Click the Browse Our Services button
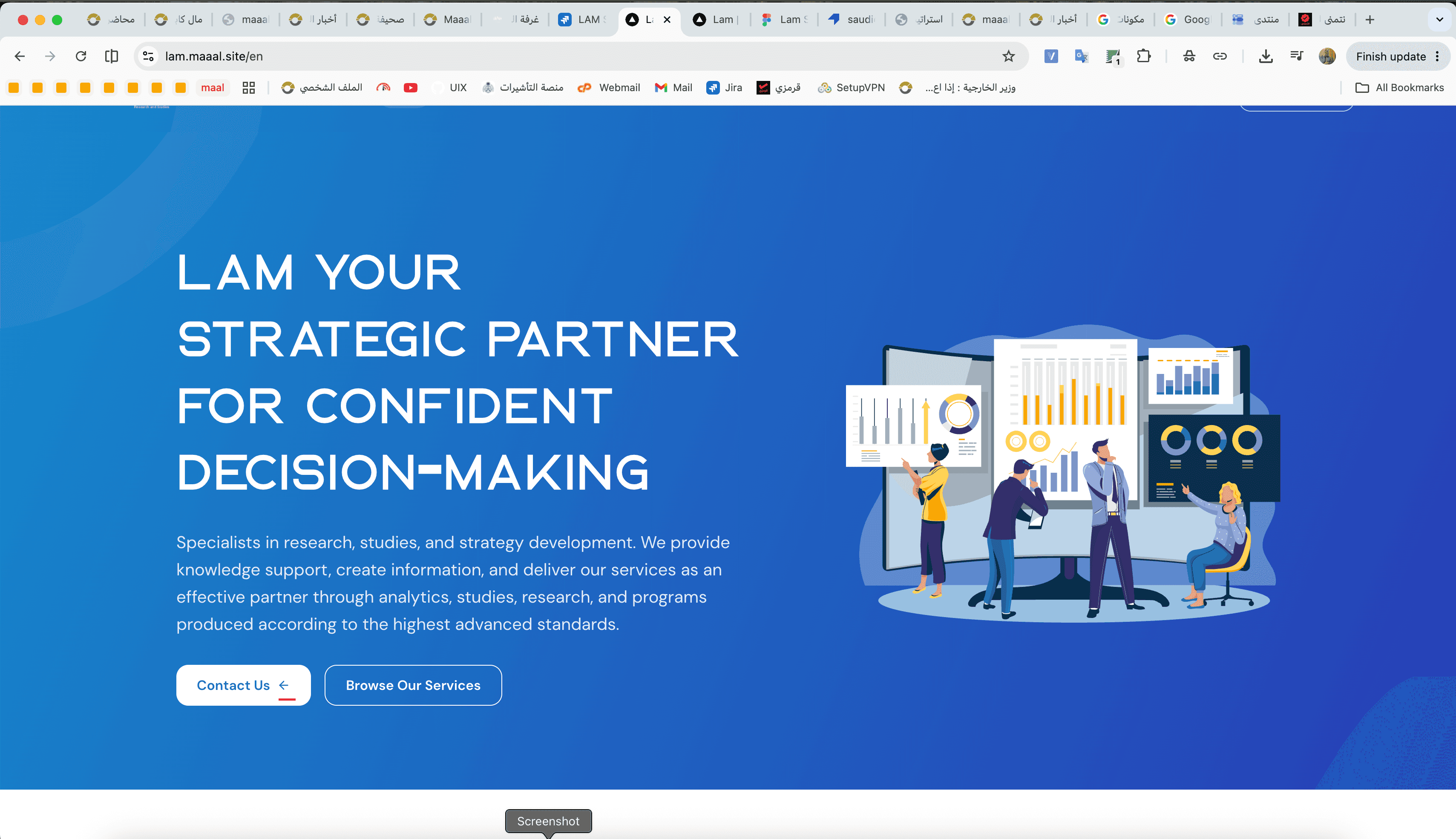This screenshot has height=839, width=1456. coord(413,685)
